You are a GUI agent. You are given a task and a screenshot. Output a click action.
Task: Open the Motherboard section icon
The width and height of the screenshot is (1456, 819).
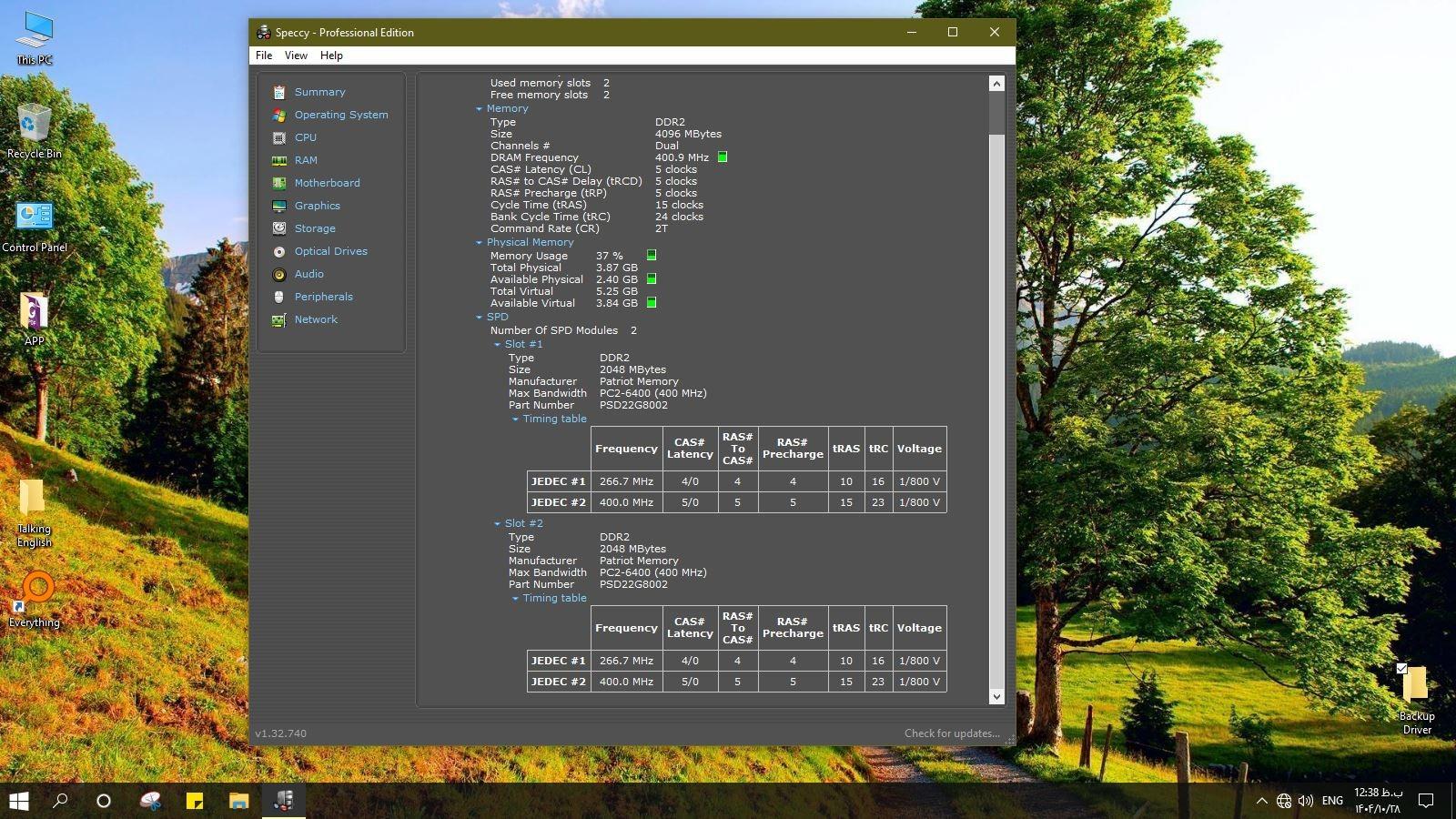(279, 183)
